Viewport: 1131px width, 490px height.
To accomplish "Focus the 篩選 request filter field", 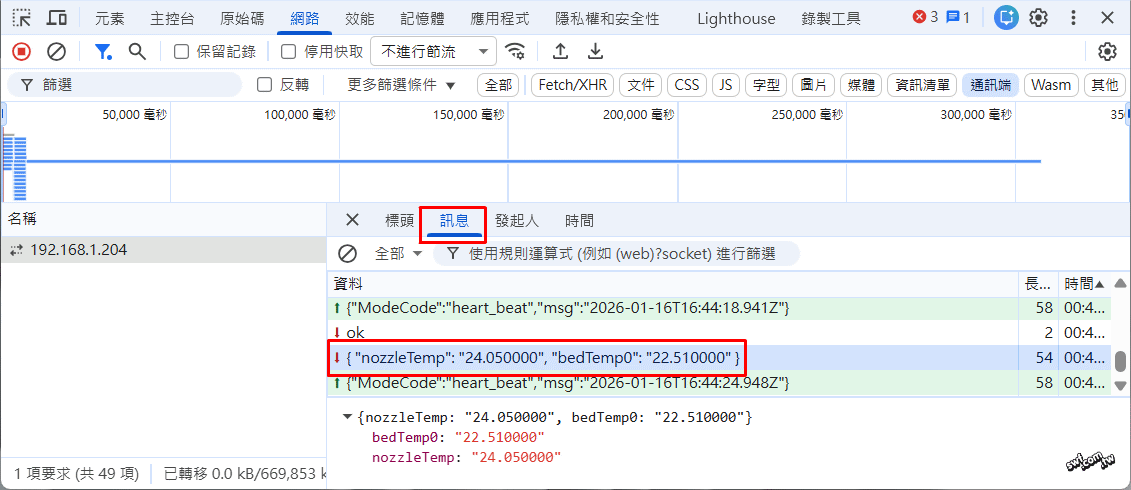I will pos(124,85).
